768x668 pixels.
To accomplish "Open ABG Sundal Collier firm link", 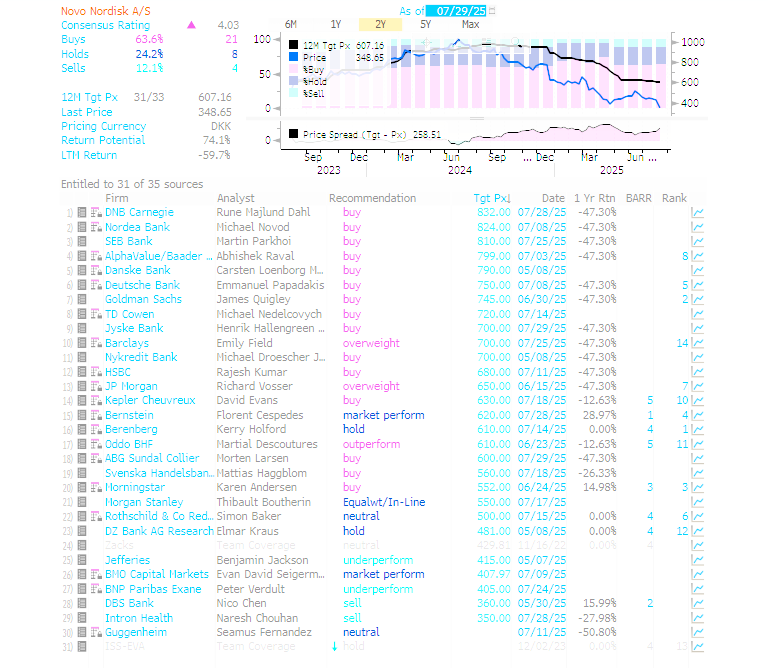I will 152,458.
